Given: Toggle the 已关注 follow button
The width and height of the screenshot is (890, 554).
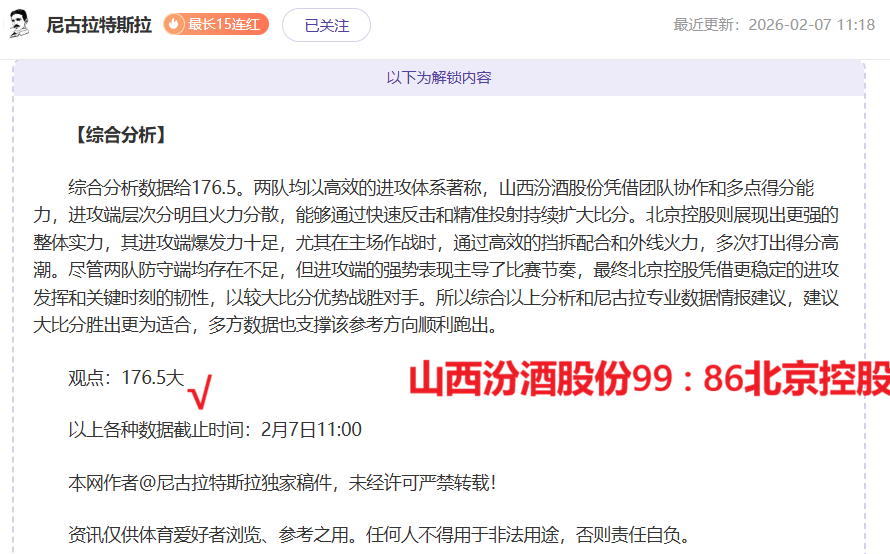Looking at the screenshot, I should [x=326, y=25].
